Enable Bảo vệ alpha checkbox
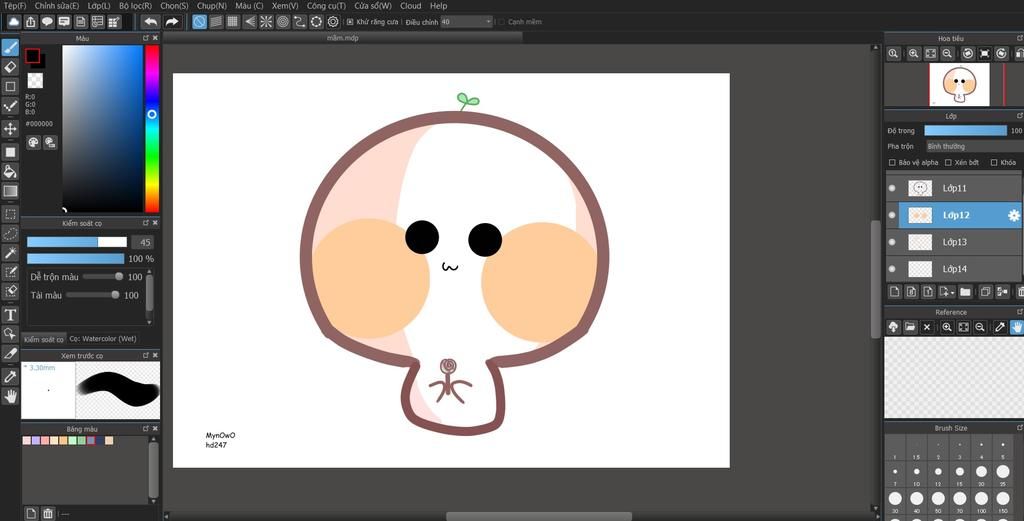 click(x=892, y=163)
